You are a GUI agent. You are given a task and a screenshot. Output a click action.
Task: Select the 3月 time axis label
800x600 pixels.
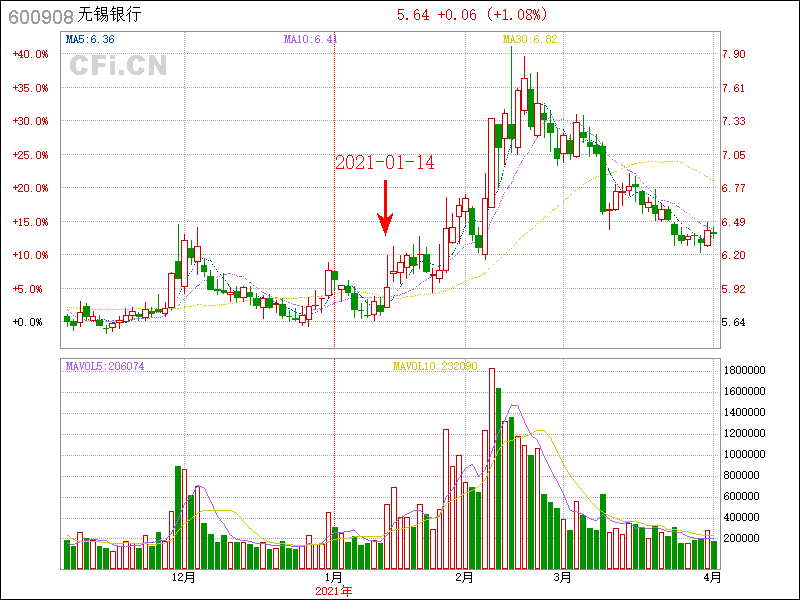pos(563,578)
